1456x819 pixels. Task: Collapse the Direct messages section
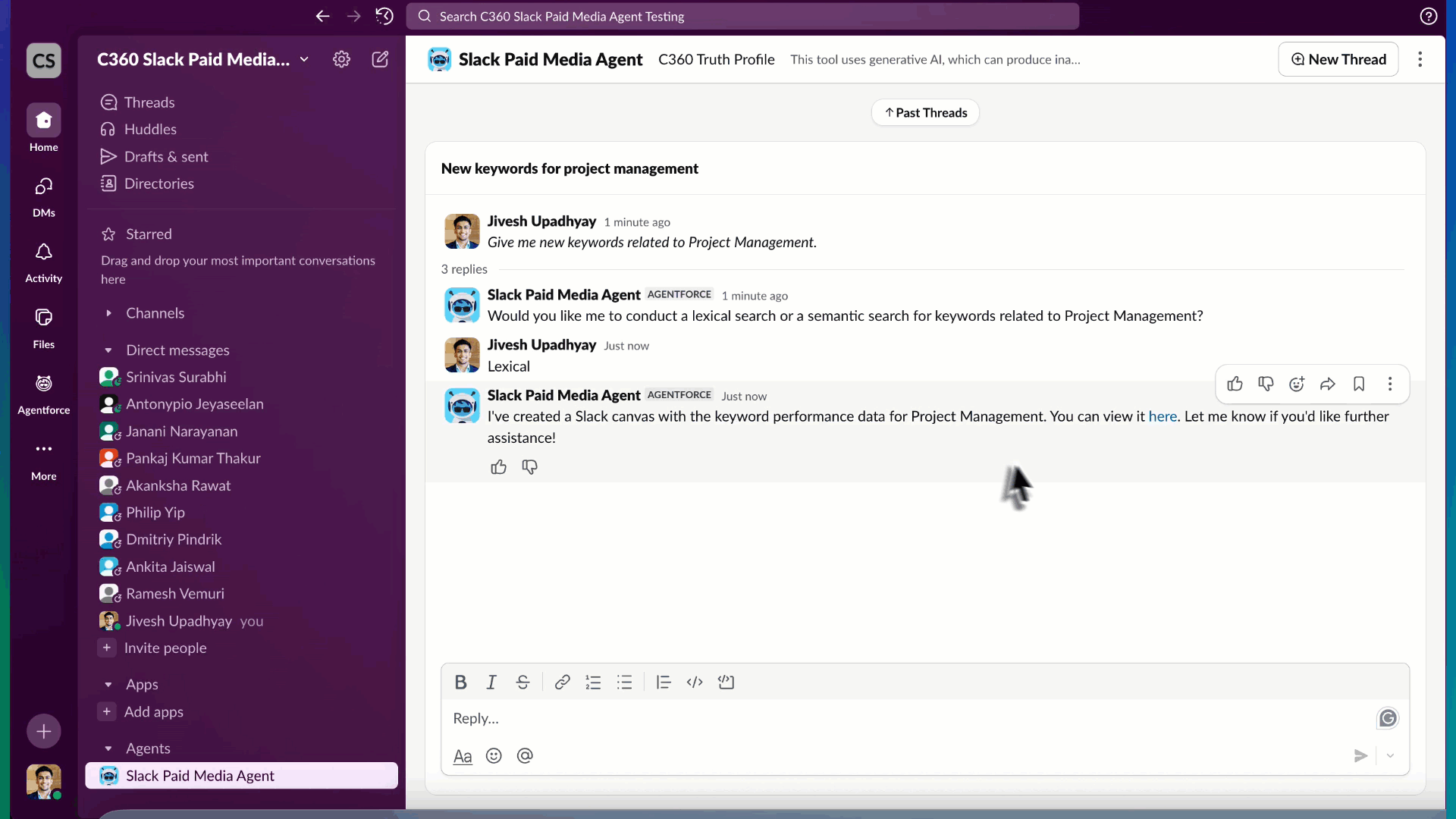point(108,350)
